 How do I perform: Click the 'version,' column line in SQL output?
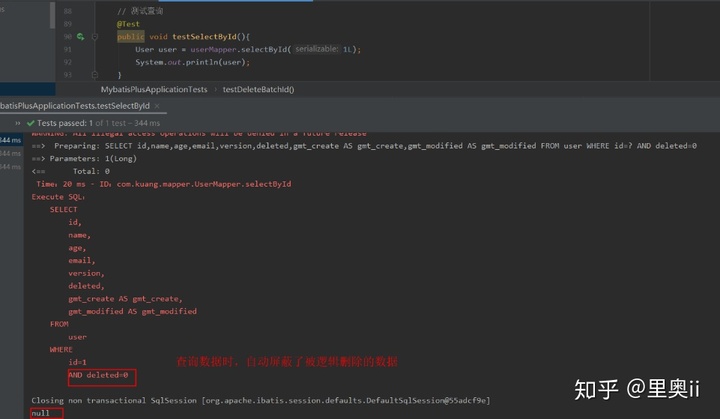click(86, 273)
